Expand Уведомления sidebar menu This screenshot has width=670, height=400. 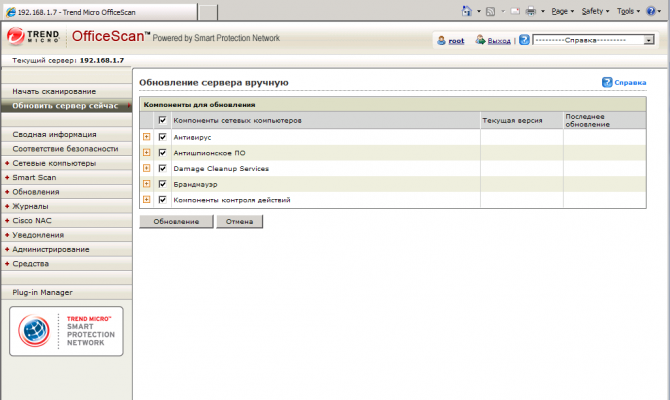coord(66,235)
